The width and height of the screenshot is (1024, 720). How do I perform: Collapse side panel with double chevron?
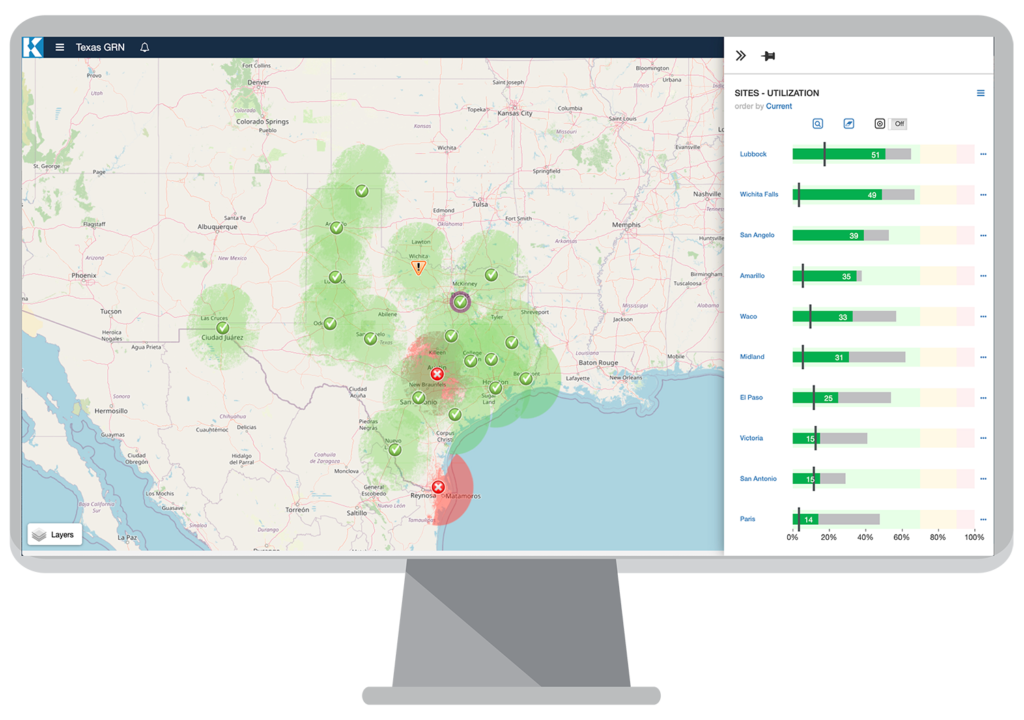741,56
